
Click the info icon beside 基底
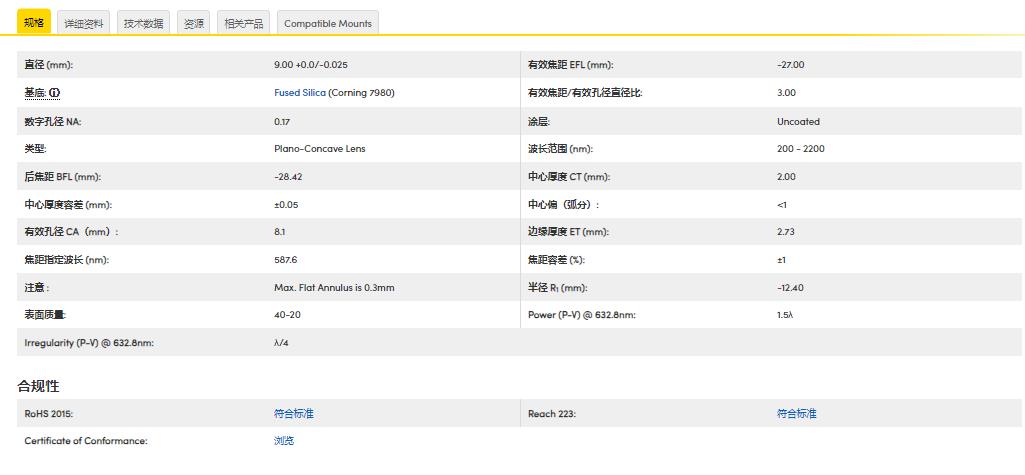pyautogui.click(x=55, y=93)
